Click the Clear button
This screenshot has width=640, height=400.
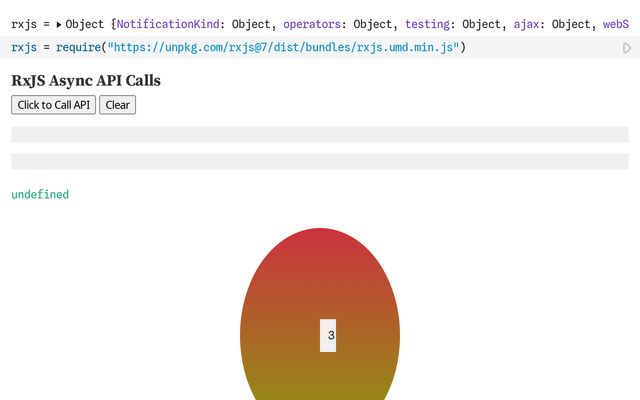click(x=117, y=105)
